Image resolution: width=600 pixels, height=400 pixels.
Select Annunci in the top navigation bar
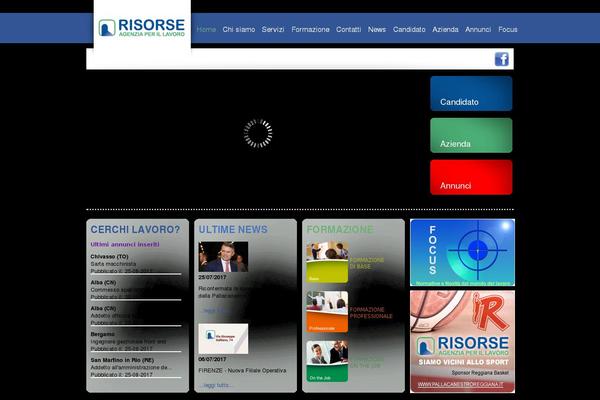click(x=478, y=29)
